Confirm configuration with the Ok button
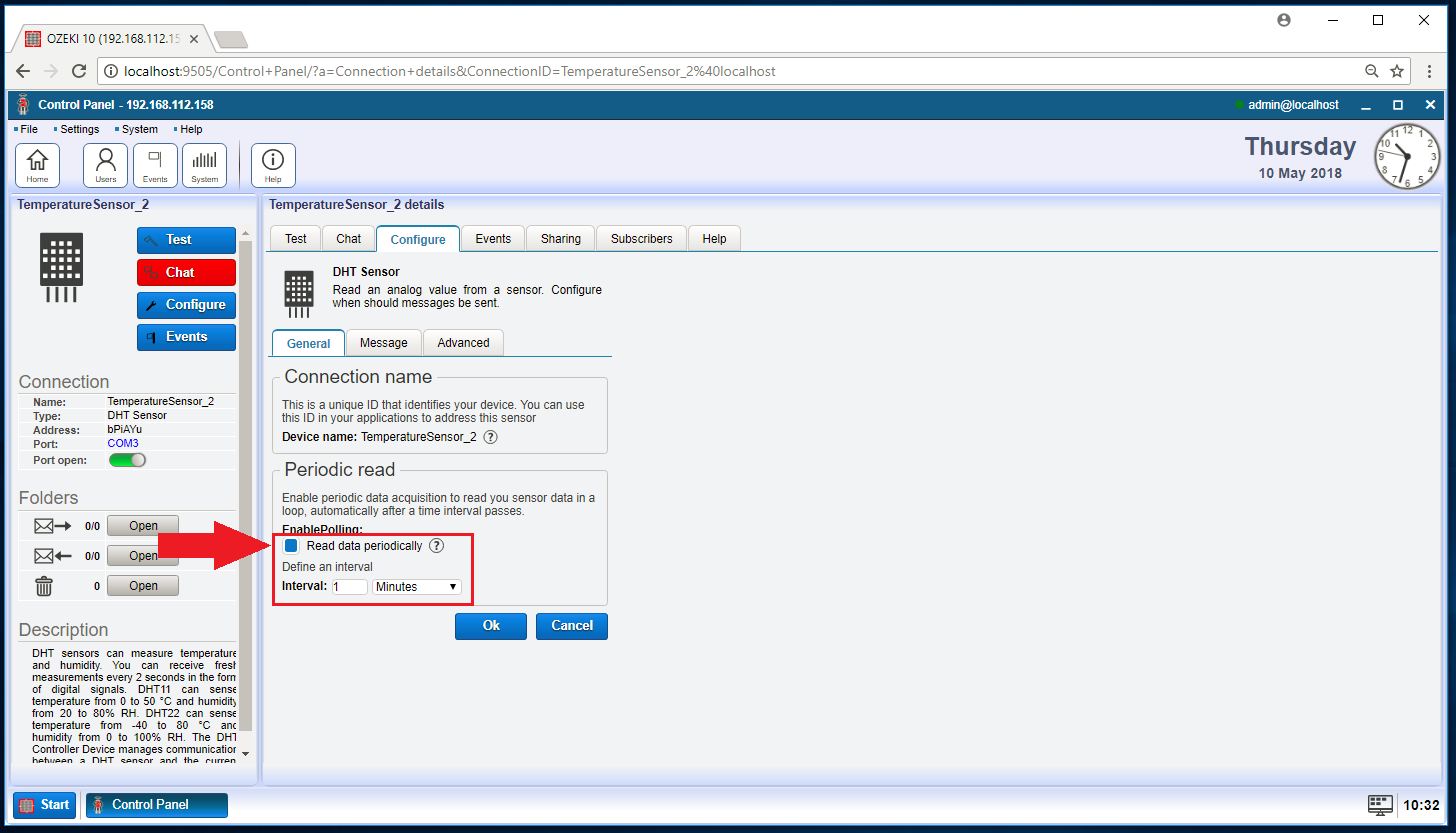This screenshot has height=833, width=1456. pos(490,626)
